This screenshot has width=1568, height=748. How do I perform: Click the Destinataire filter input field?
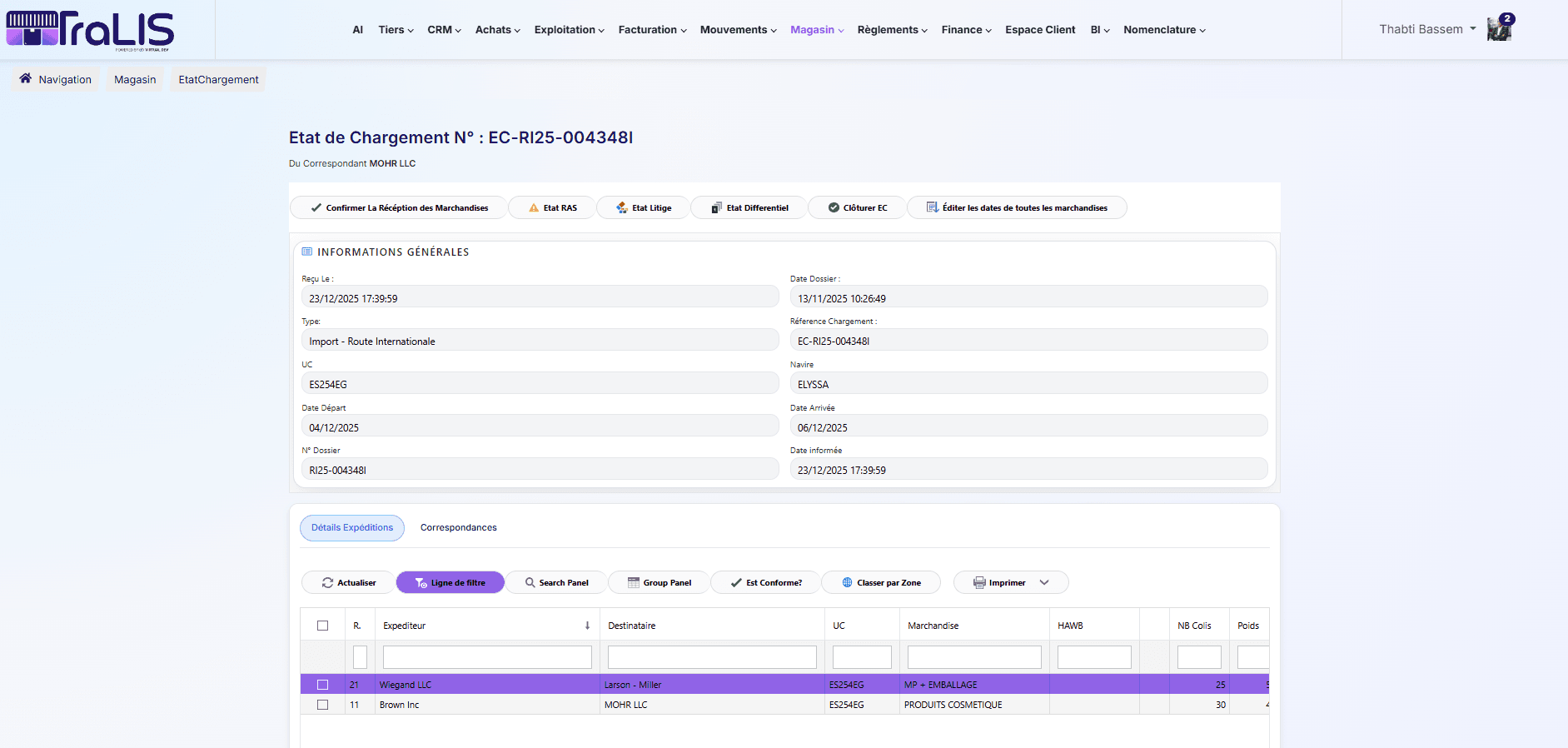(x=712, y=657)
